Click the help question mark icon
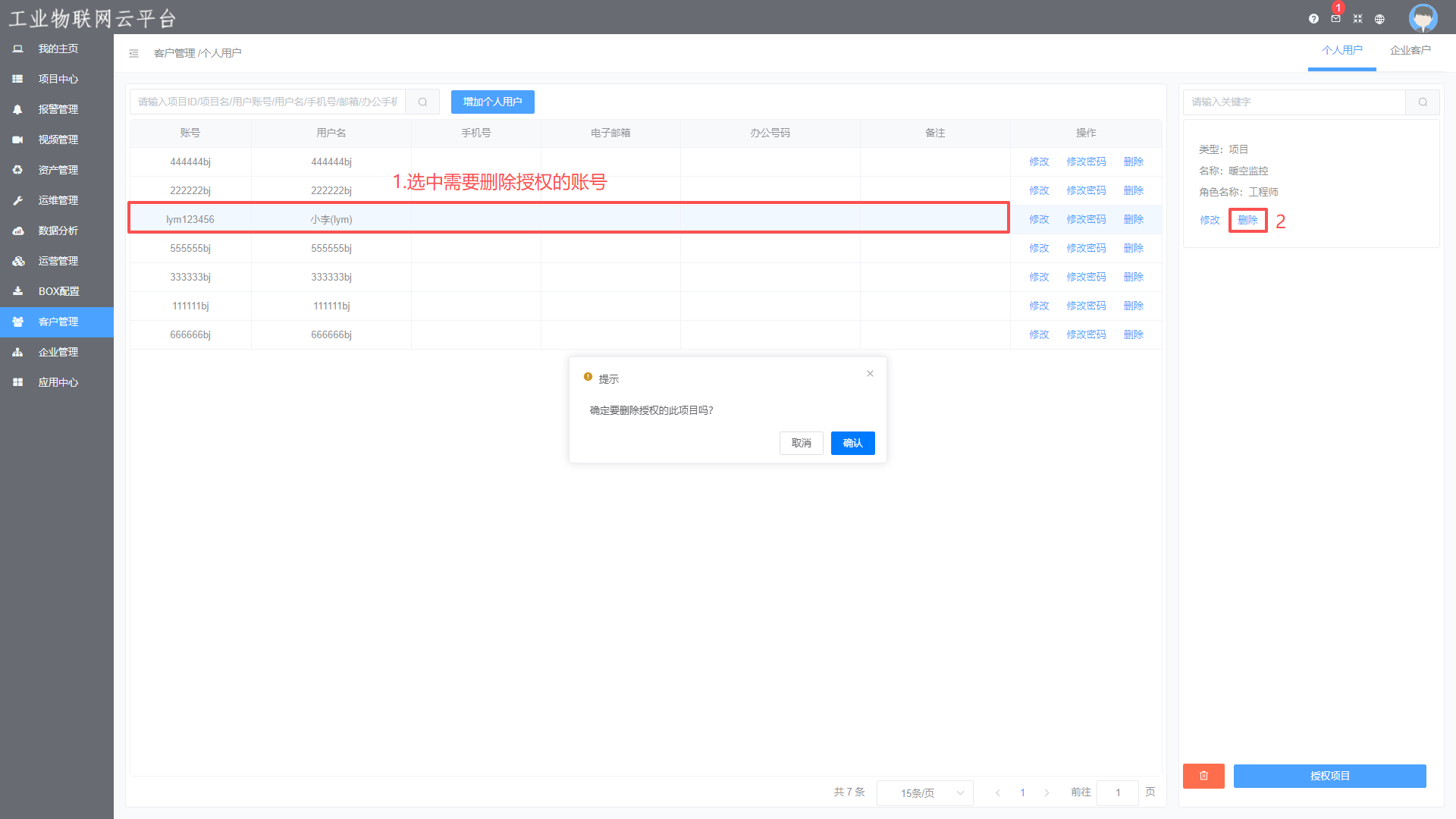 pos(1313,19)
